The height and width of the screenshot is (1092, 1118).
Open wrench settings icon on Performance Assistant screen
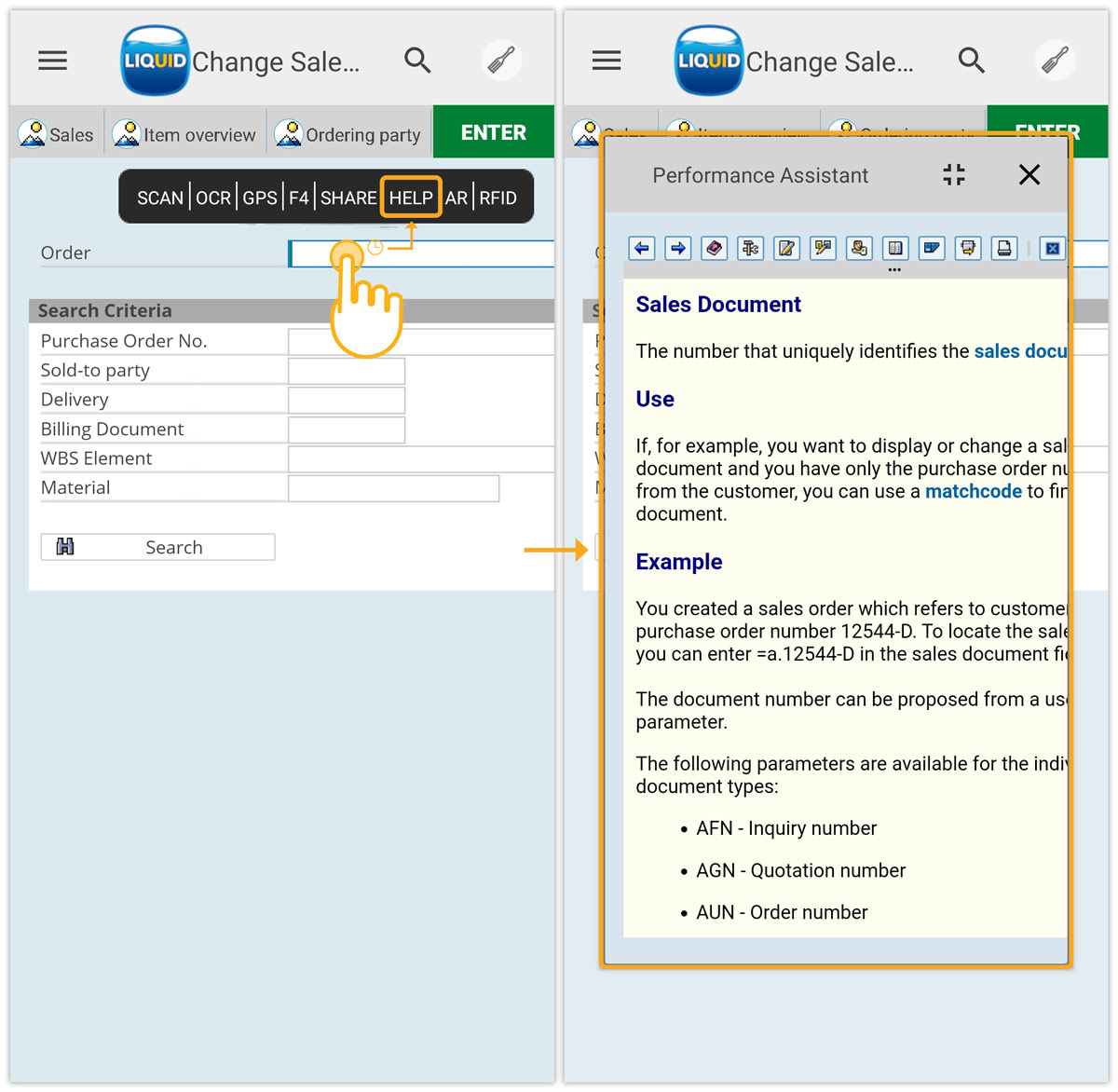1056,61
